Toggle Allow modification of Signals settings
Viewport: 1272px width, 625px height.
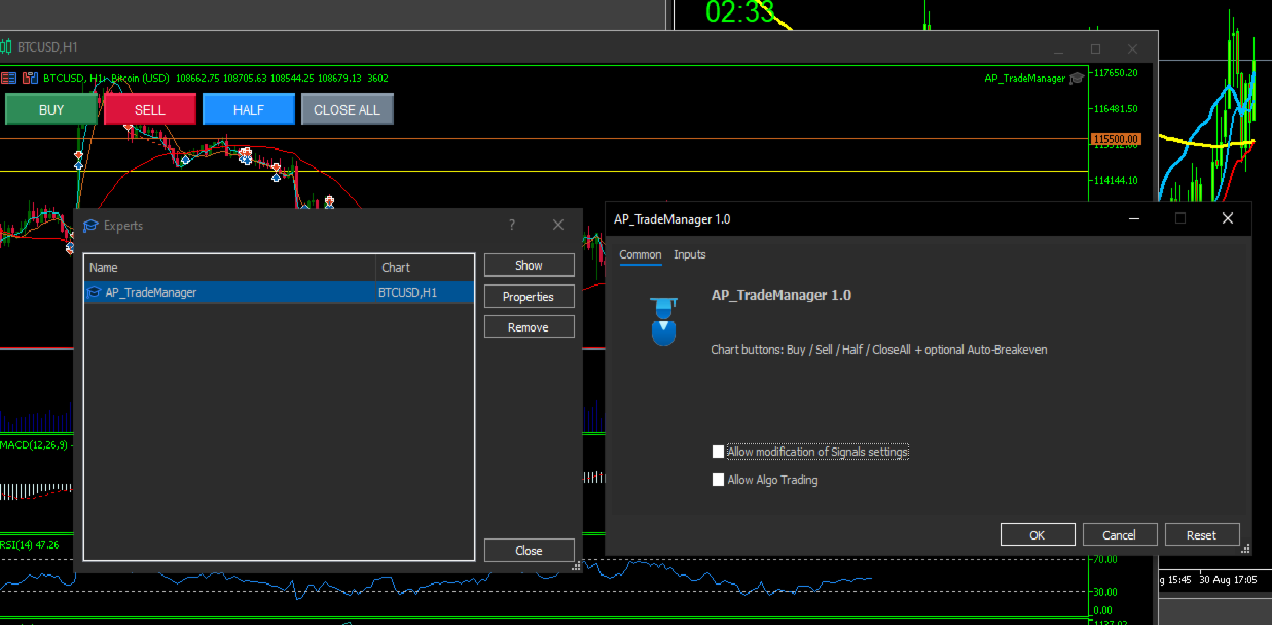tap(718, 452)
